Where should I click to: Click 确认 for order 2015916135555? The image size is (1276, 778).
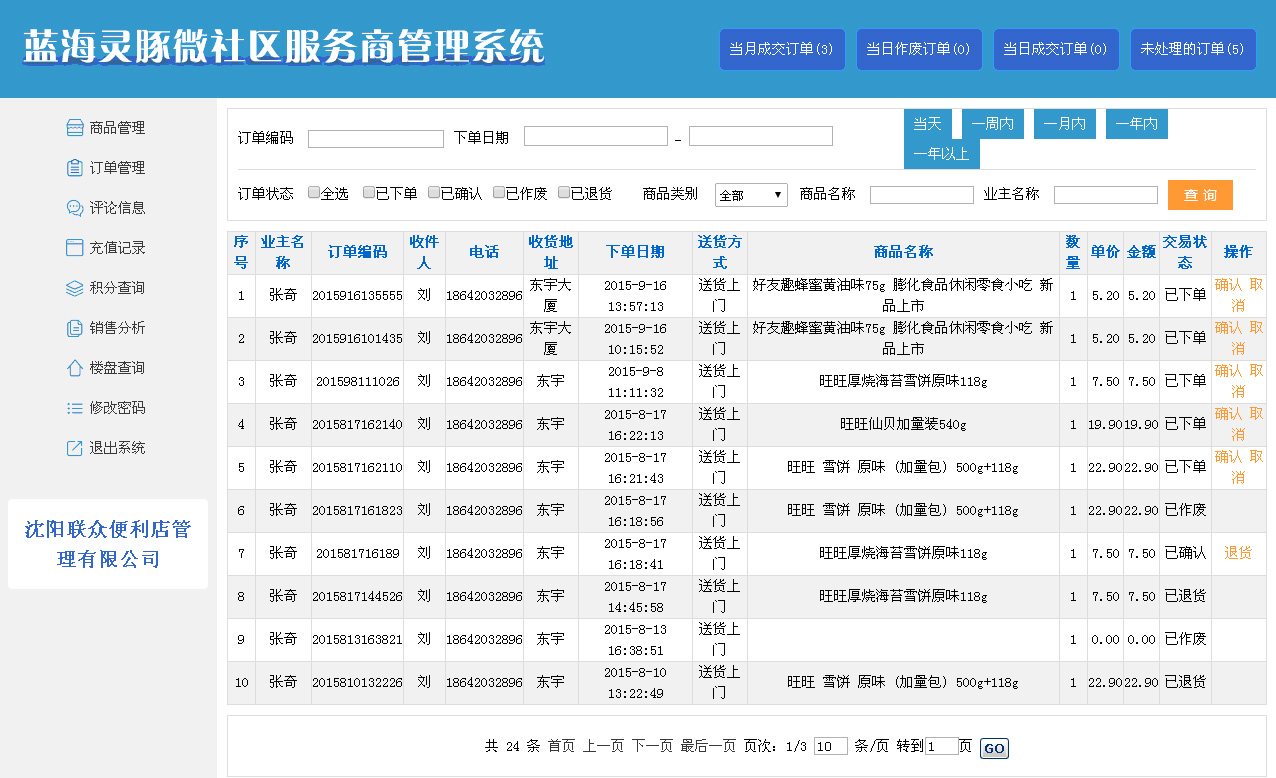(1228, 285)
